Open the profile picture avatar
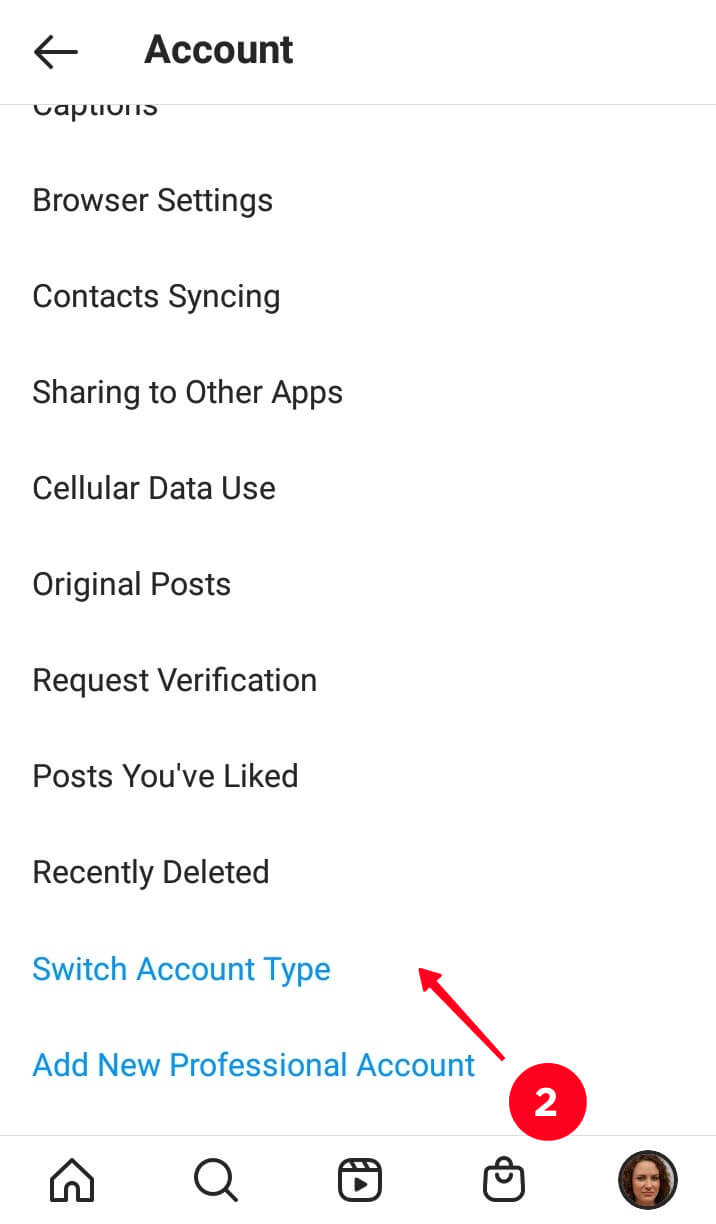The width and height of the screenshot is (716, 1224). [x=647, y=1181]
